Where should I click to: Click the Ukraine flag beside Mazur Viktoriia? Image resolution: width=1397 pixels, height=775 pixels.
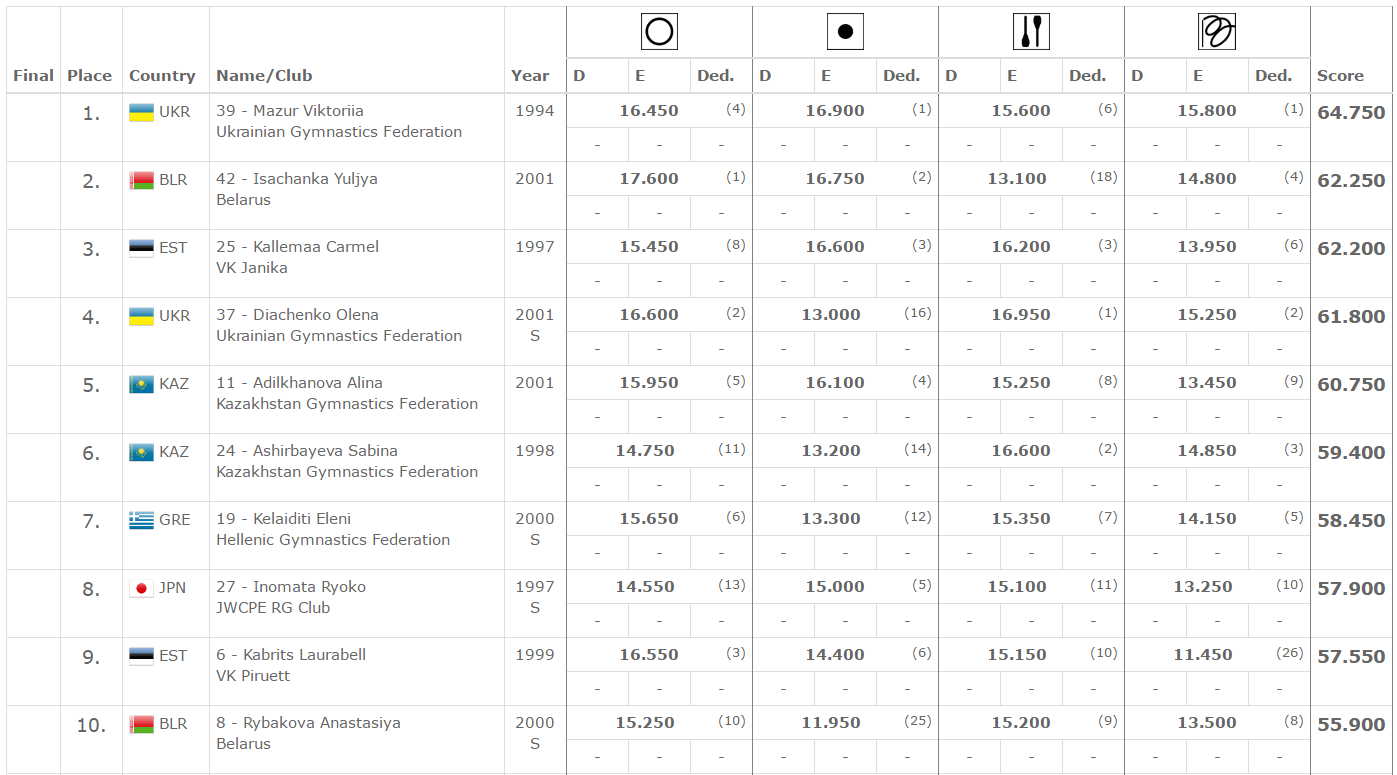141,112
